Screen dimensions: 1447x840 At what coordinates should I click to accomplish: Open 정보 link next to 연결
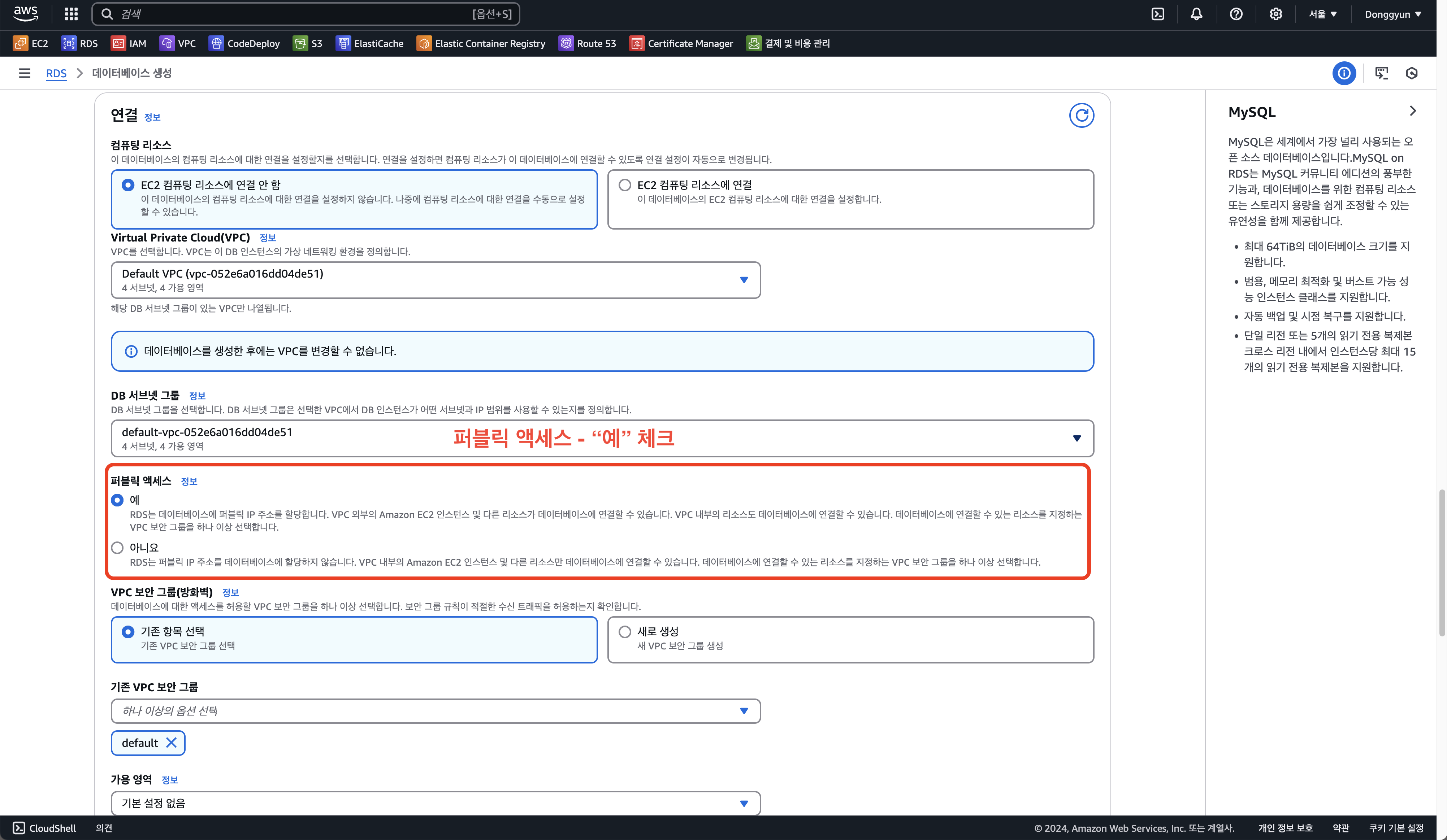pos(152,117)
